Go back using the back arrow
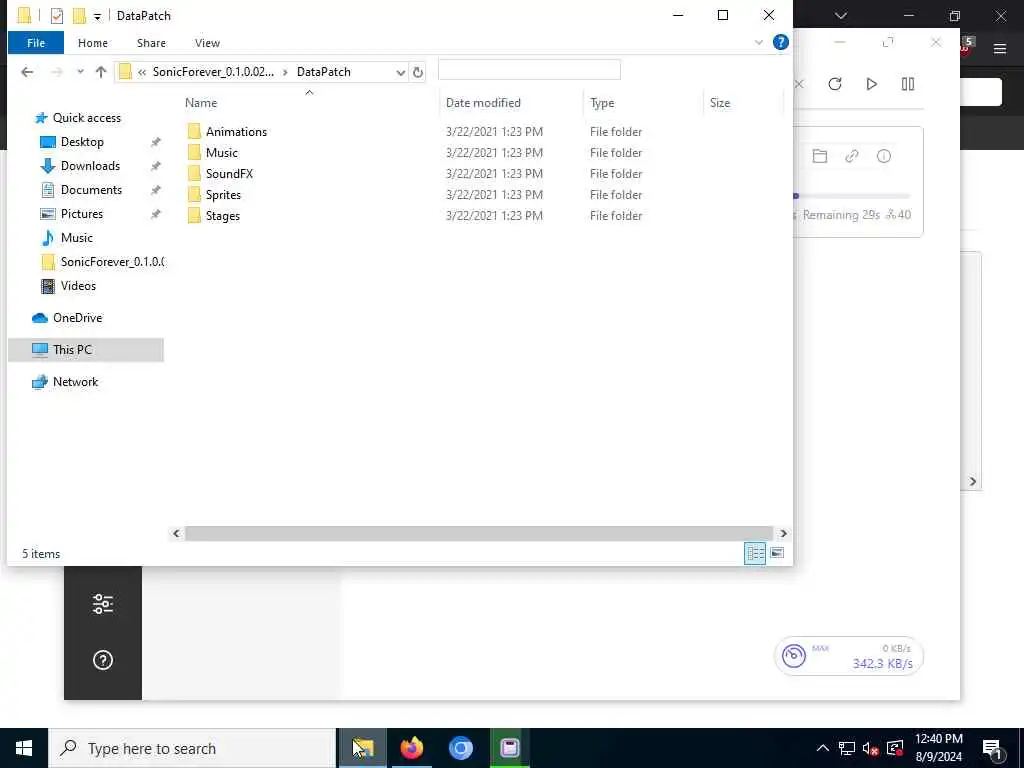The image size is (1024, 768). tap(27, 72)
